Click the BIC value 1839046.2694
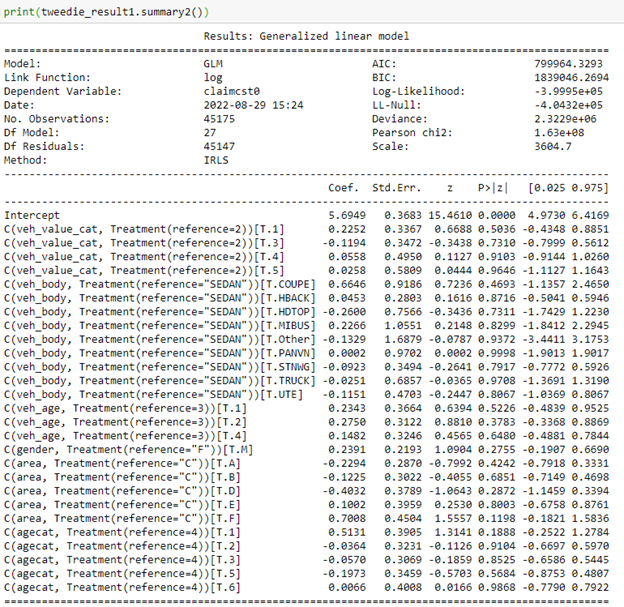The height and width of the screenshot is (607, 624). pyautogui.click(x=573, y=76)
